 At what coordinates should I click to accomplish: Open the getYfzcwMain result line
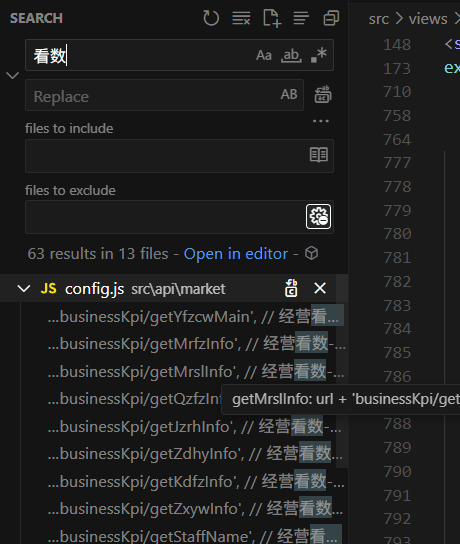point(196,316)
